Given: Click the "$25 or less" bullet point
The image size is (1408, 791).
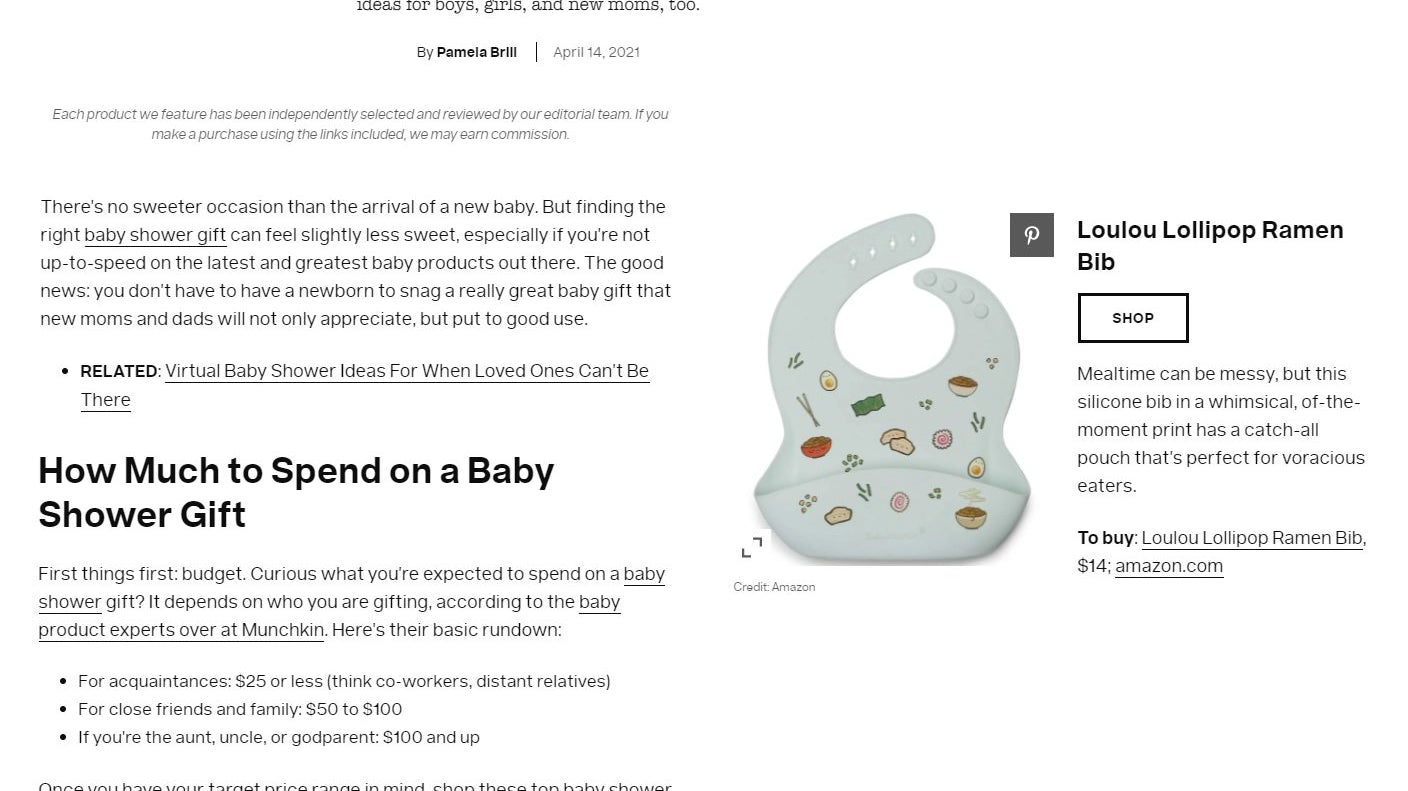Looking at the screenshot, I should click(344, 681).
